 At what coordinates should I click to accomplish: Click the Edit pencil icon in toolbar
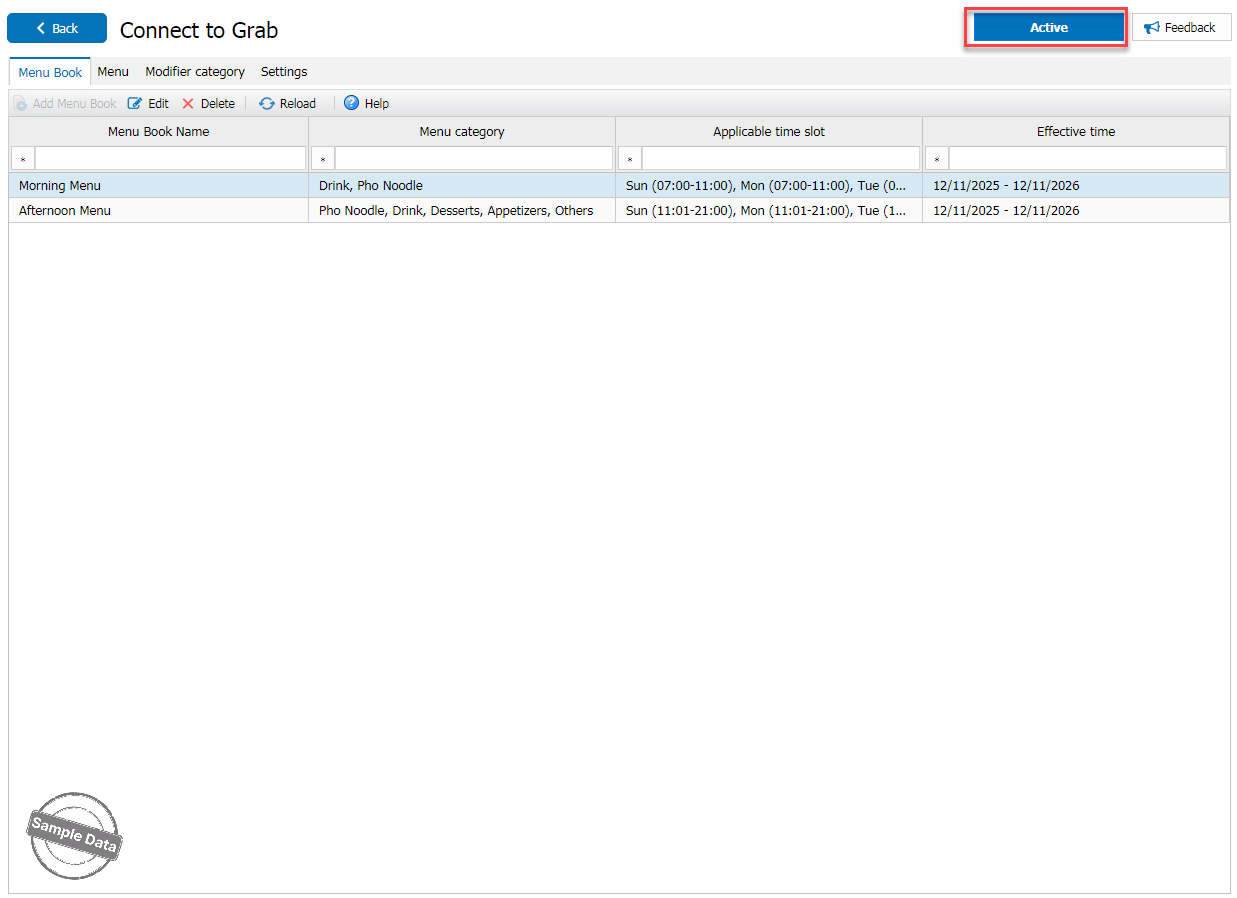pos(135,103)
